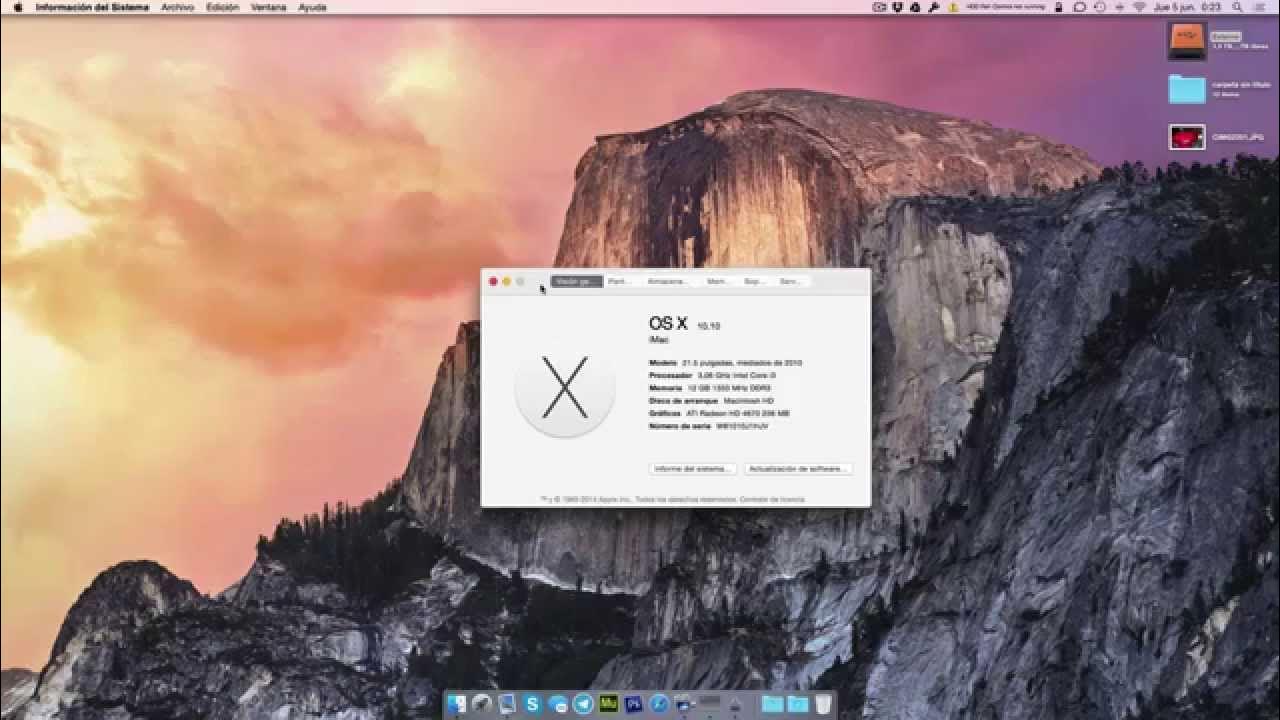Select the JPG image thumbnail on desktop
Screen dimensions: 1280x720
click(1187, 137)
